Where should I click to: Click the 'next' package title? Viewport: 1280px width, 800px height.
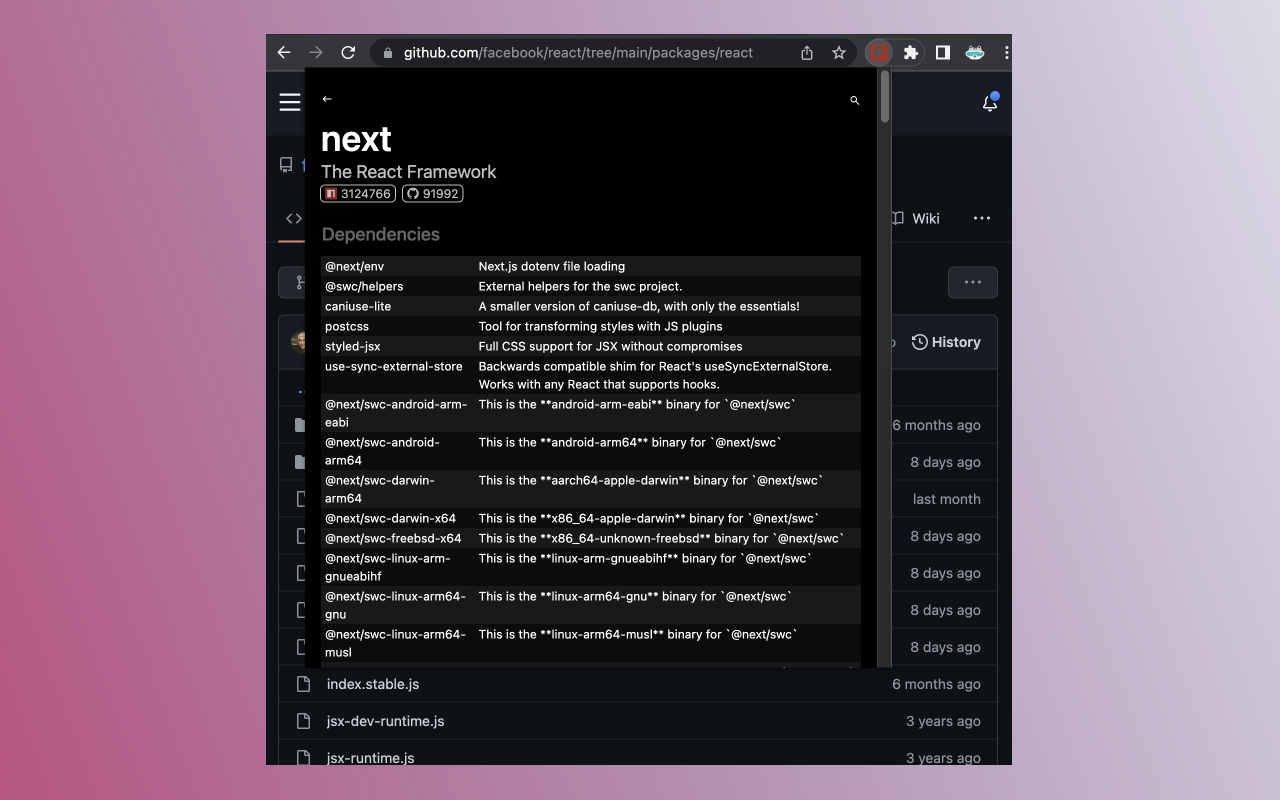click(x=356, y=139)
